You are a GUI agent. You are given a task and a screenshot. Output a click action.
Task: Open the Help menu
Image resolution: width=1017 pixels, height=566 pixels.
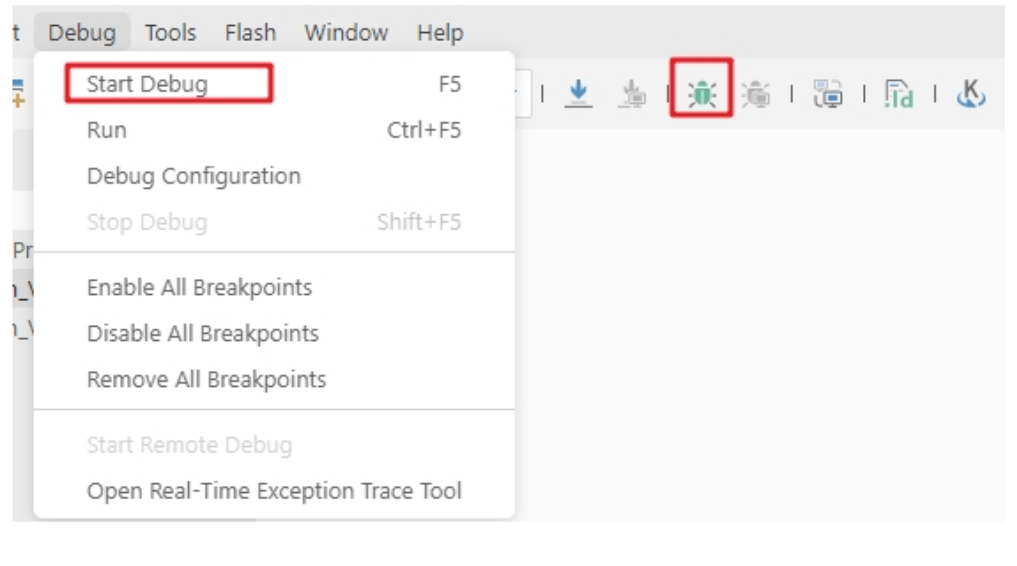(x=440, y=32)
